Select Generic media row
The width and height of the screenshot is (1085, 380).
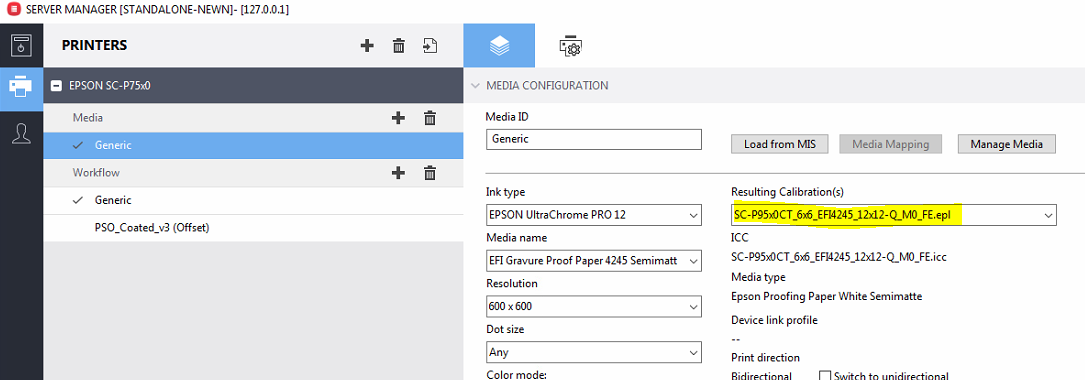click(253, 145)
